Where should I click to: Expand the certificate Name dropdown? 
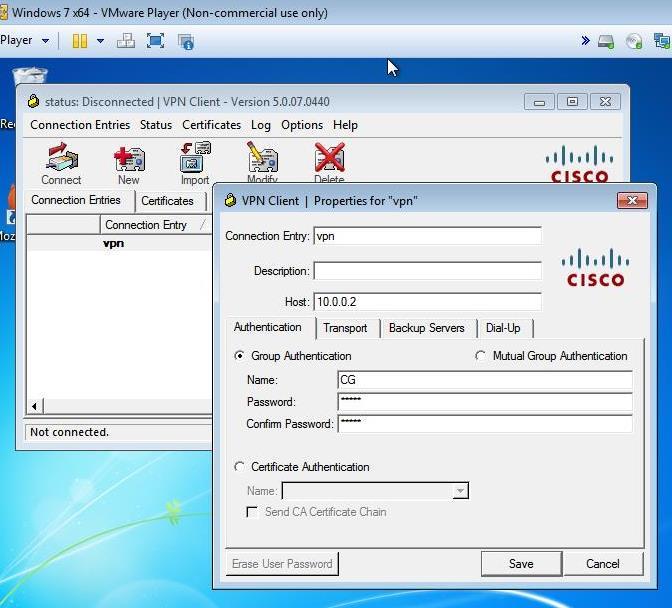coord(460,491)
